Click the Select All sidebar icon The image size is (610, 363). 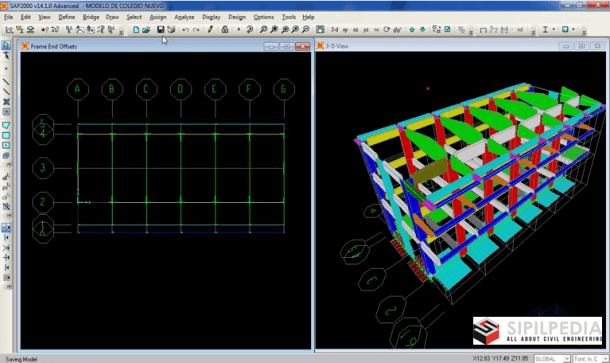(x=6, y=177)
